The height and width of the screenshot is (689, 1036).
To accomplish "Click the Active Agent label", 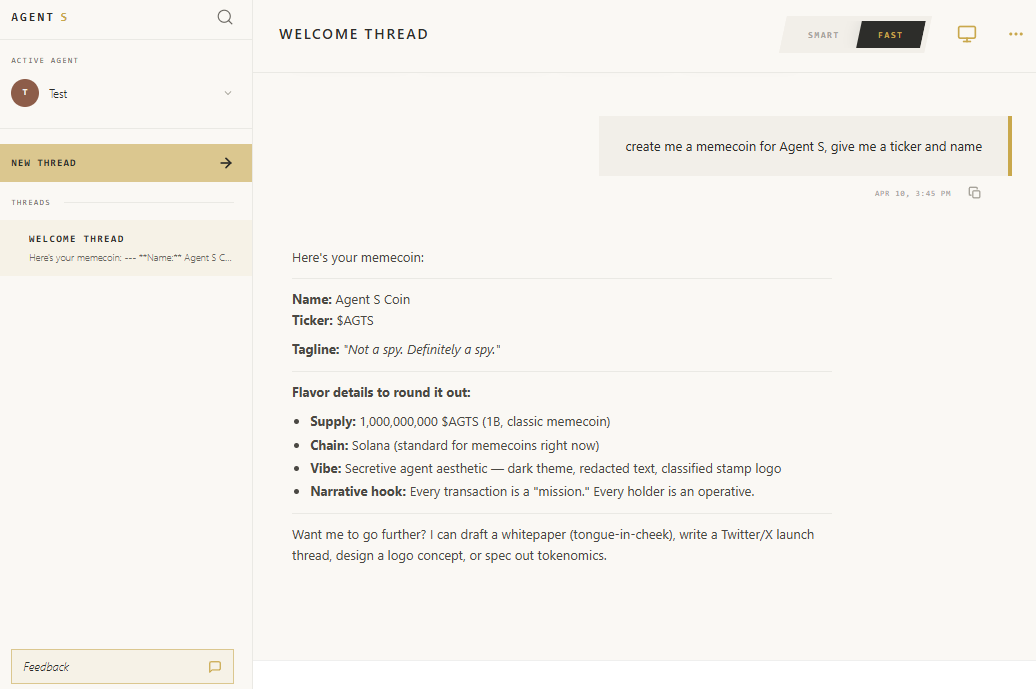I will 44,61.
